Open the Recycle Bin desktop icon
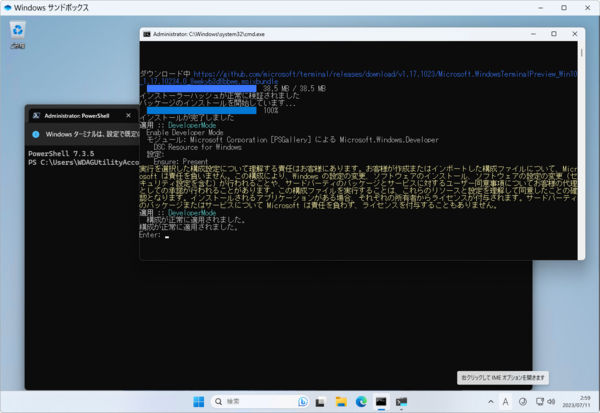This screenshot has width=600, height=413. [18, 35]
